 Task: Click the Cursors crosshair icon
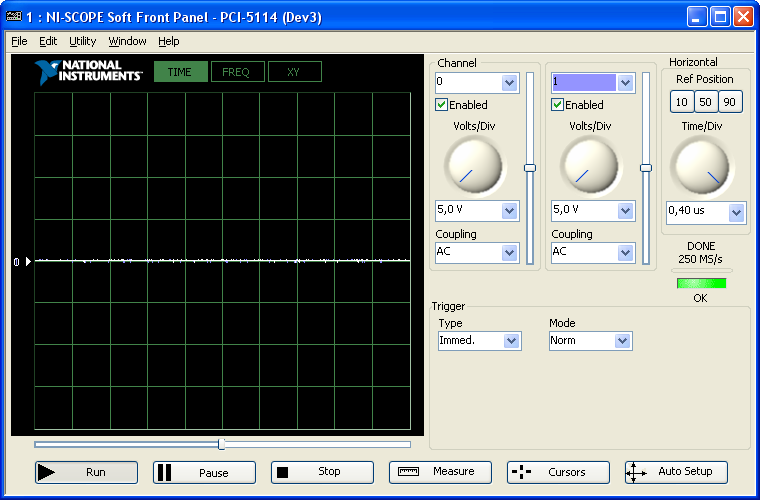(x=522, y=472)
